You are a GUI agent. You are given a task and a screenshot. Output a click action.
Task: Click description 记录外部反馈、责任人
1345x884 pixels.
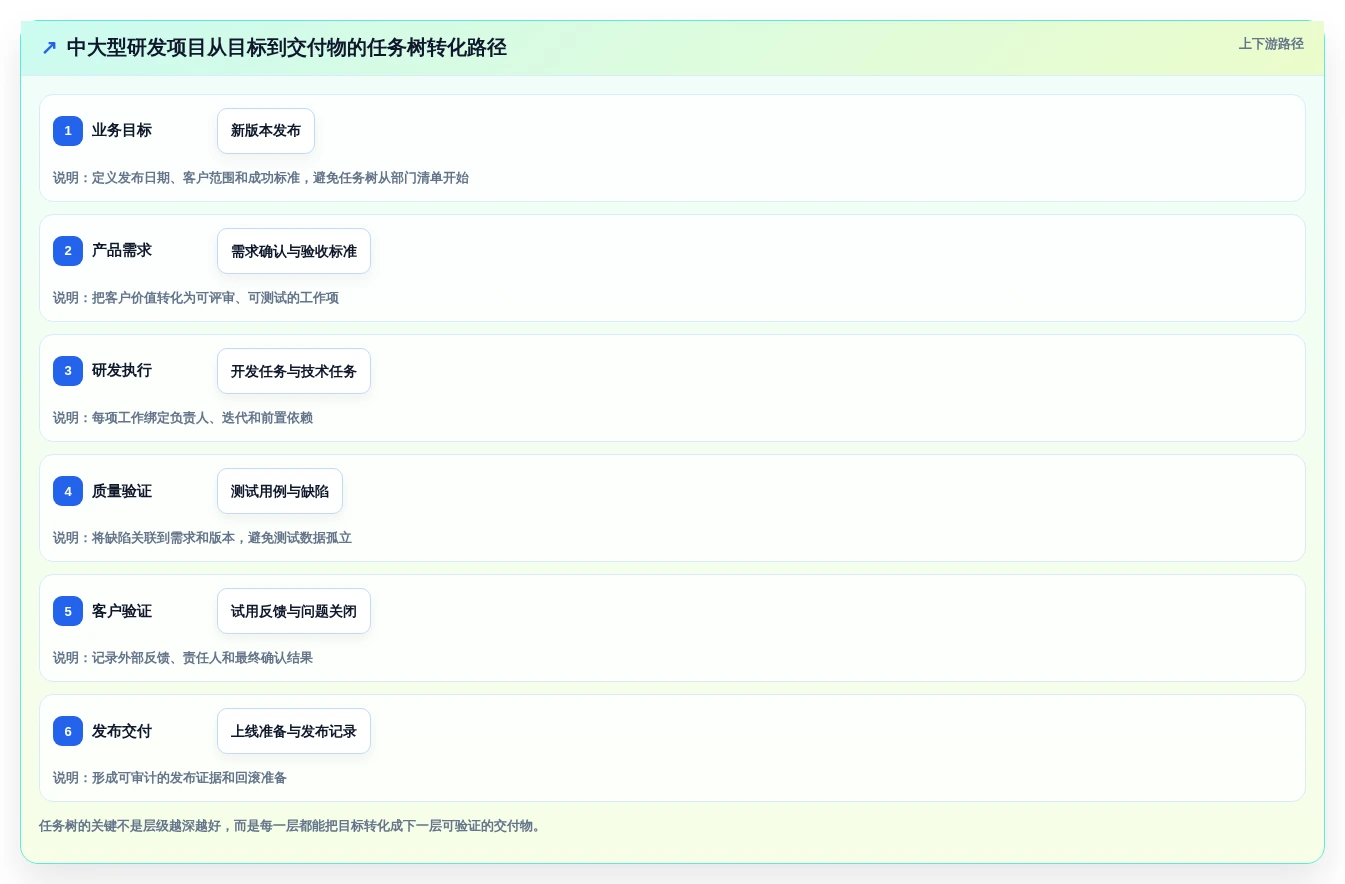point(183,658)
